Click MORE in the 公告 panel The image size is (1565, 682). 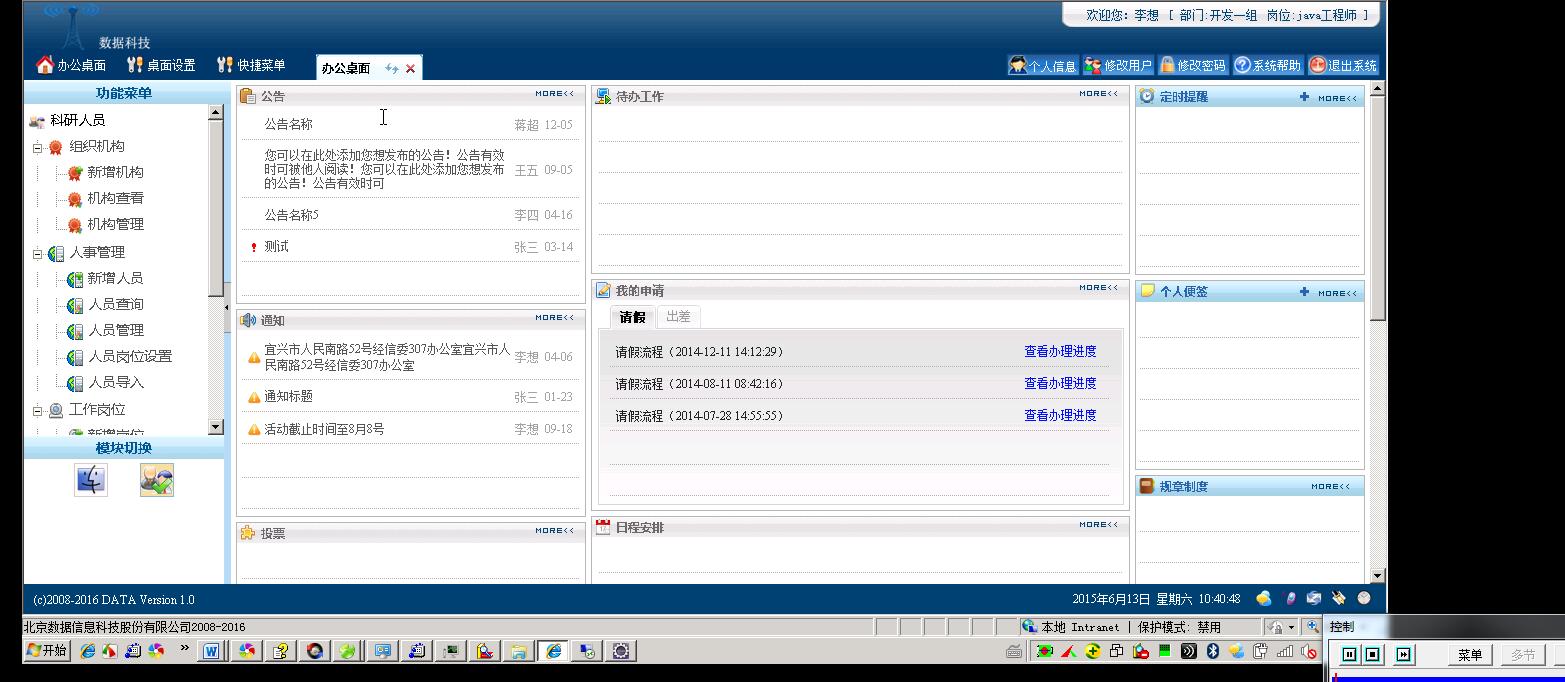554,94
